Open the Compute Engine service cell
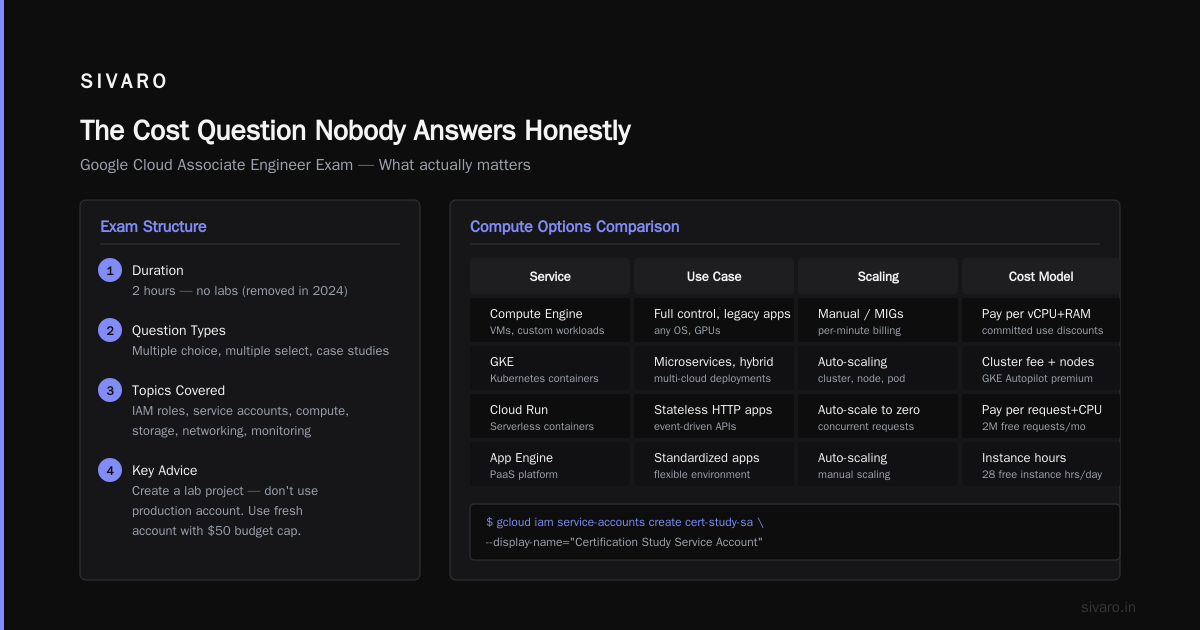Image resolution: width=1200 pixels, height=630 pixels. pyautogui.click(x=550, y=321)
